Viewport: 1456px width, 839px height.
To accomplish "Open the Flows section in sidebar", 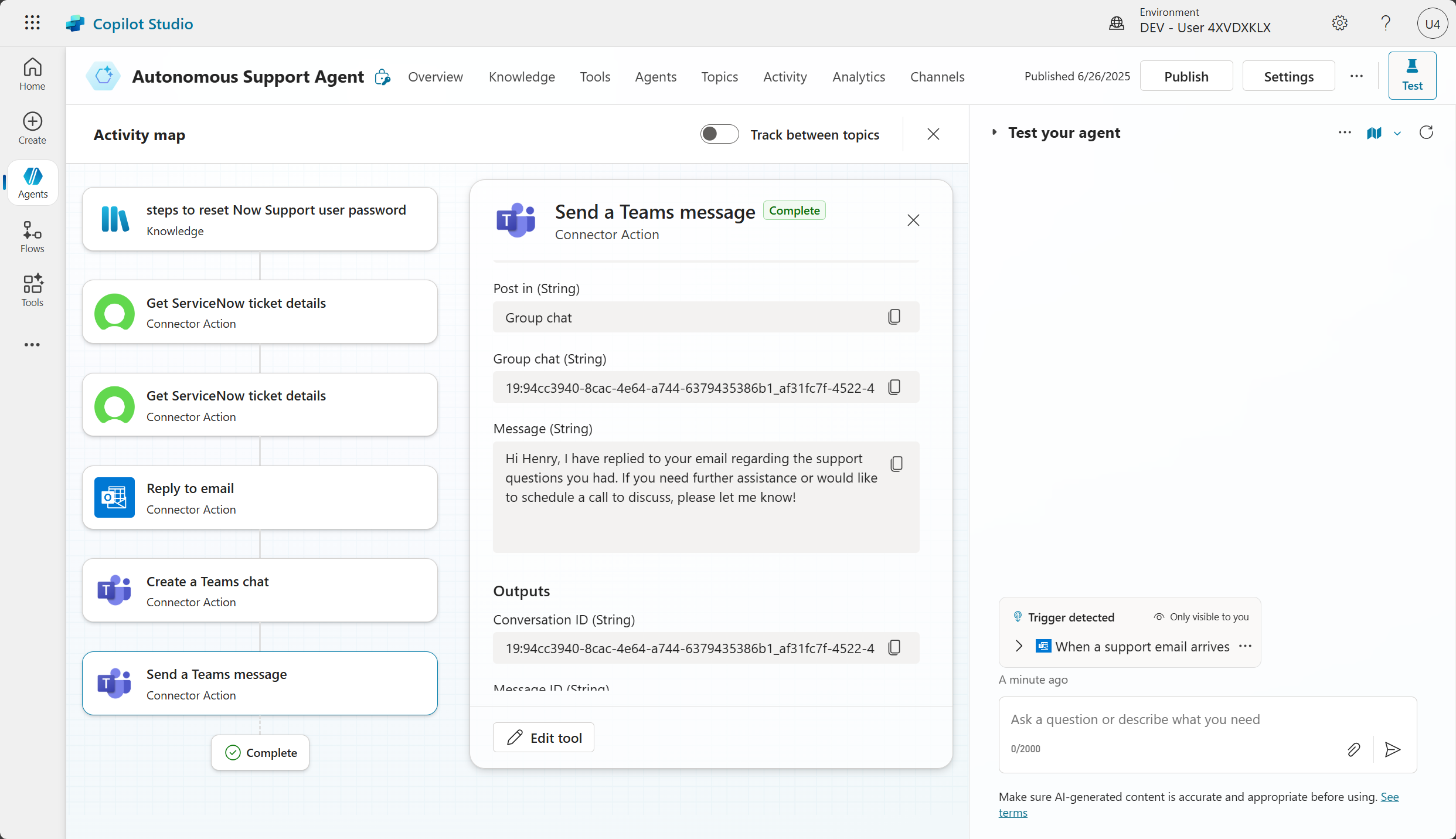I will click(x=32, y=236).
